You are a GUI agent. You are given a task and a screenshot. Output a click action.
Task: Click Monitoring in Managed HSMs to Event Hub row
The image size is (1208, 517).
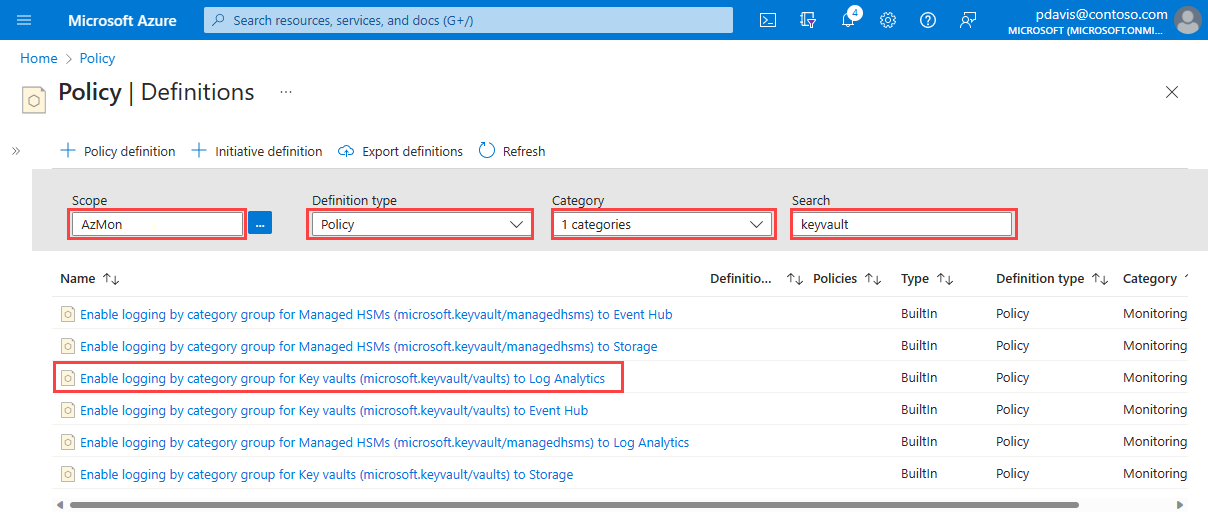[x=1155, y=313]
